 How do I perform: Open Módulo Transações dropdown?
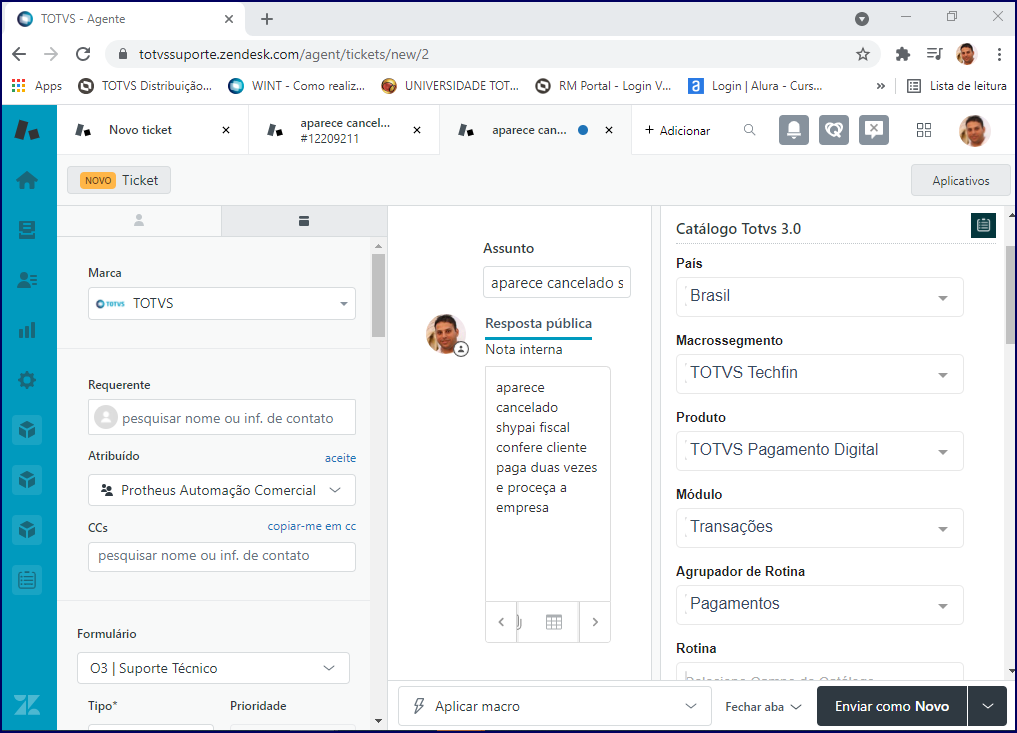820,528
